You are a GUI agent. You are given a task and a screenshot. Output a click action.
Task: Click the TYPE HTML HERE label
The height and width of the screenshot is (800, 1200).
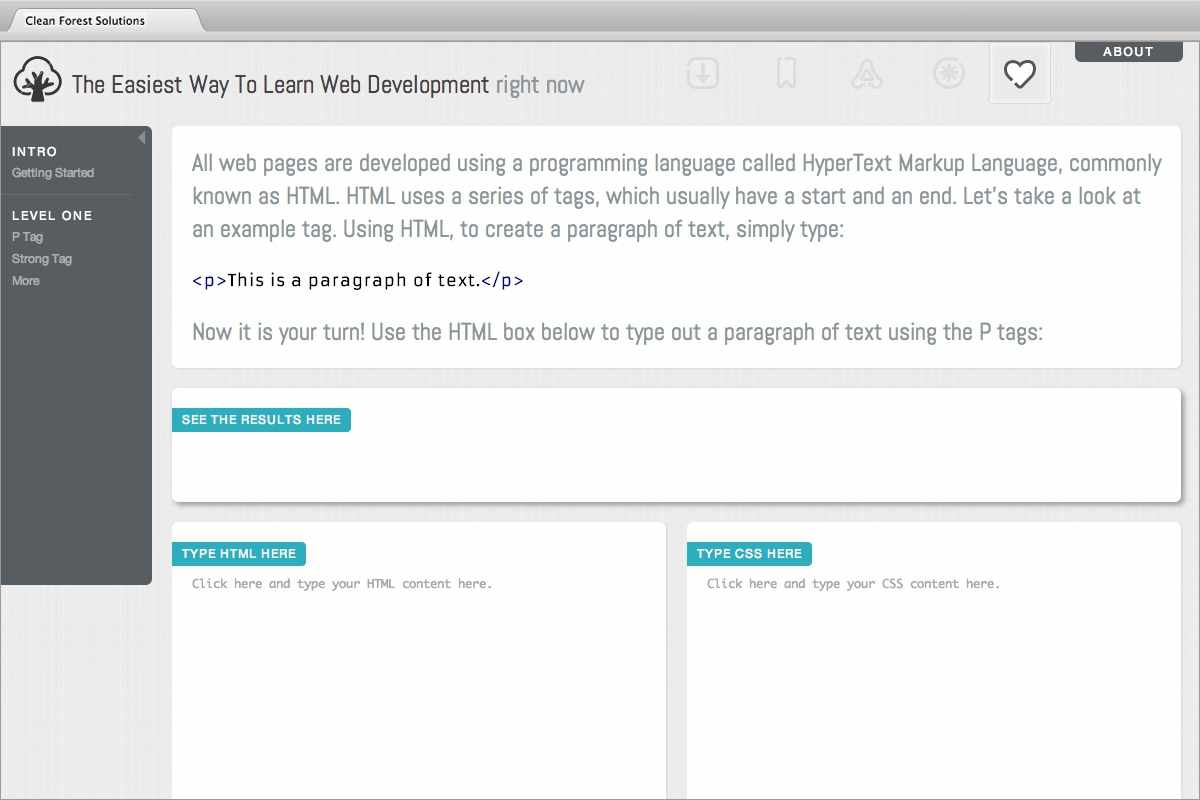pyautogui.click(x=239, y=554)
